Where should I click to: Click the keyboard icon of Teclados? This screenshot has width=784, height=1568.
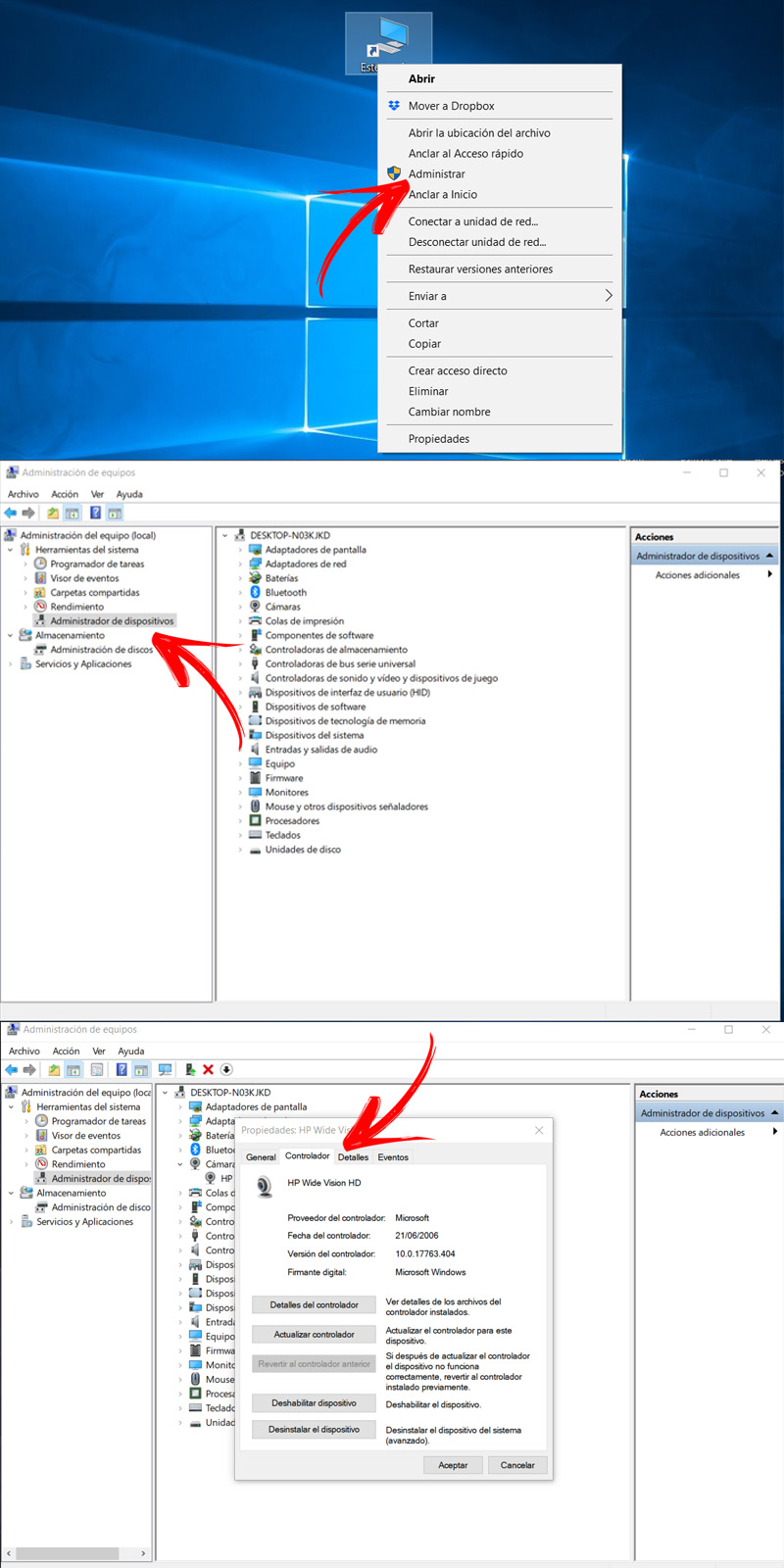pos(255,835)
